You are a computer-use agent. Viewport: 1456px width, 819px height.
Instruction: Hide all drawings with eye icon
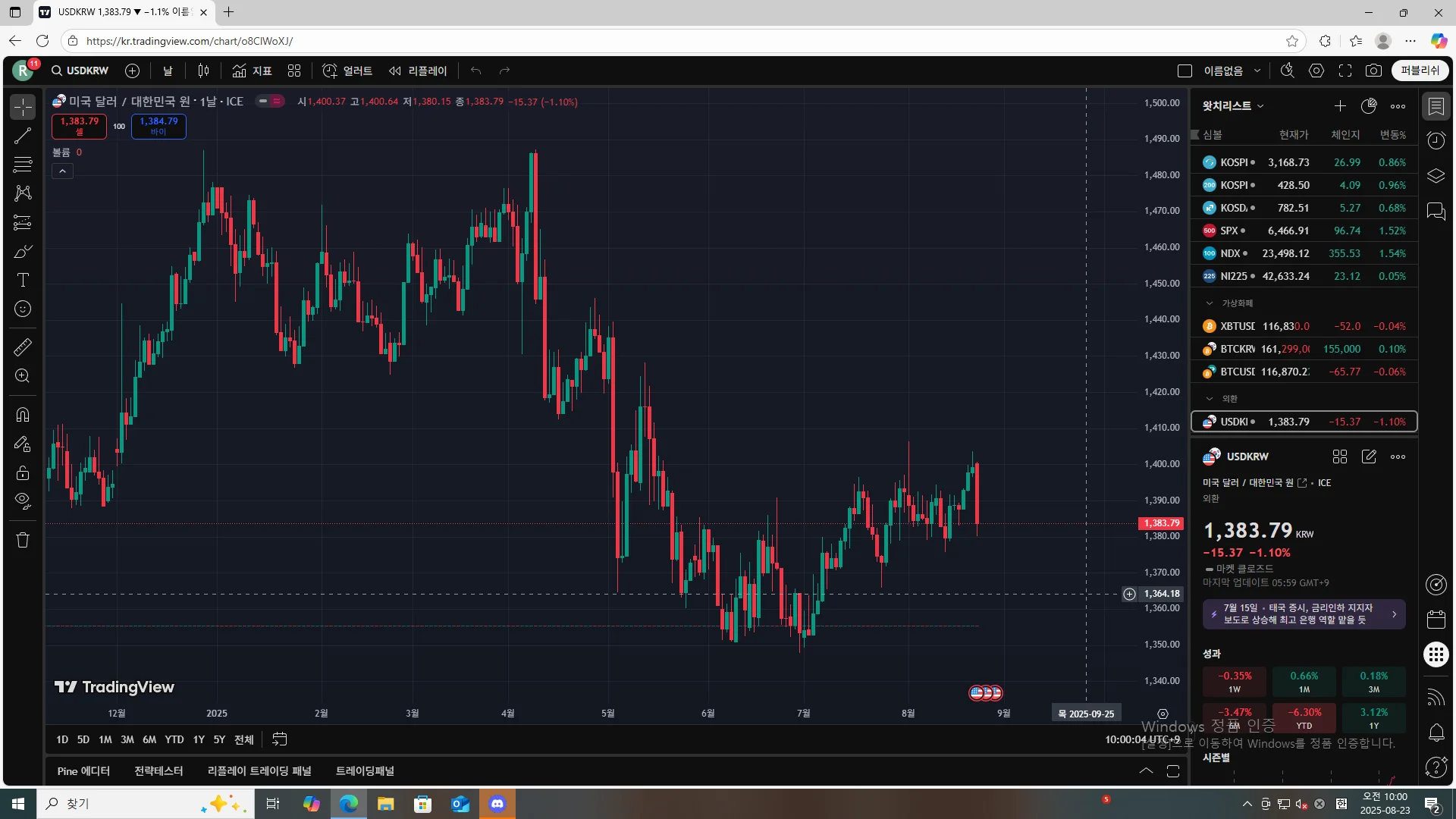tap(23, 500)
